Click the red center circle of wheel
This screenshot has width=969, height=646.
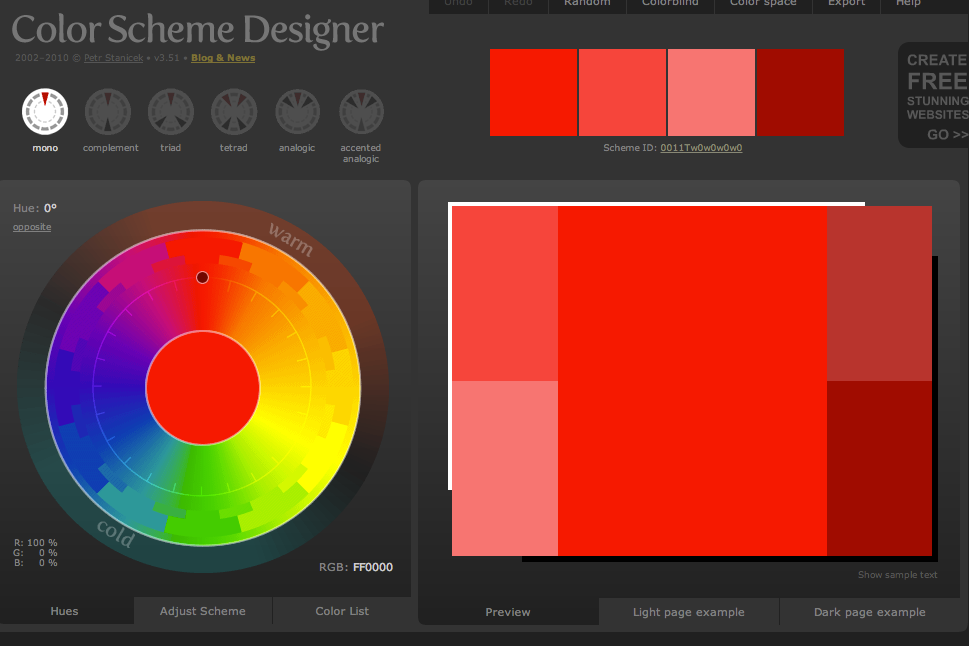coord(203,388)
